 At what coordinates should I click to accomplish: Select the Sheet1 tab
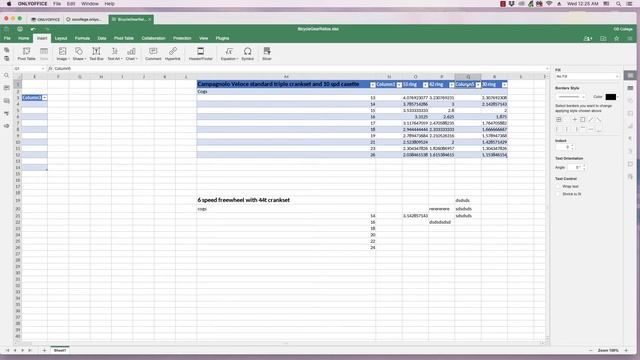pyautogui.click(x=60, y=350)
